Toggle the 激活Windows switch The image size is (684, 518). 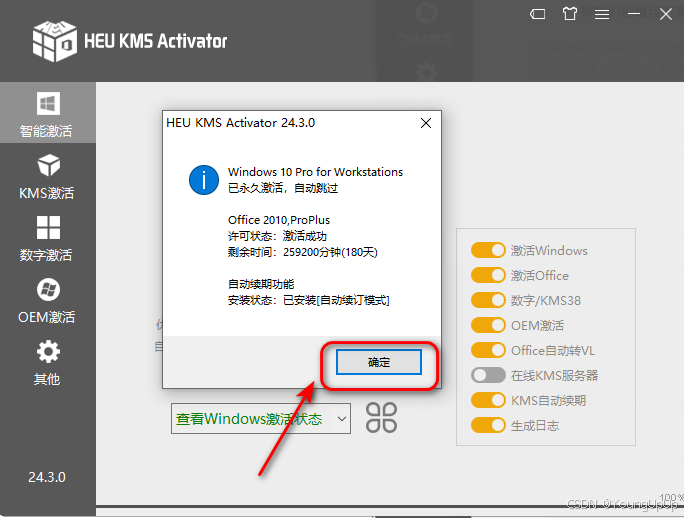[x=488, y=250]
